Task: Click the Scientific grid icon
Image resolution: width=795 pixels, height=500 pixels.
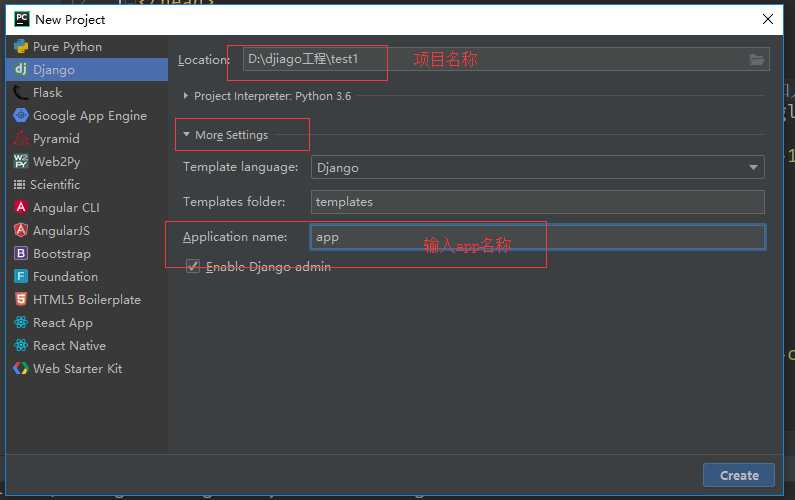Action: click(x=19, y=184)
